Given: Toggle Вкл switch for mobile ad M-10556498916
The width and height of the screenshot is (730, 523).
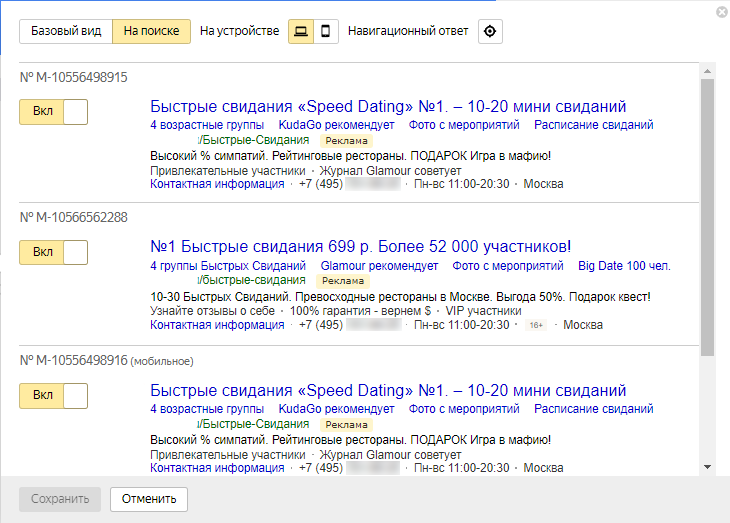Looking at the screenshot, I should (54, 395).
